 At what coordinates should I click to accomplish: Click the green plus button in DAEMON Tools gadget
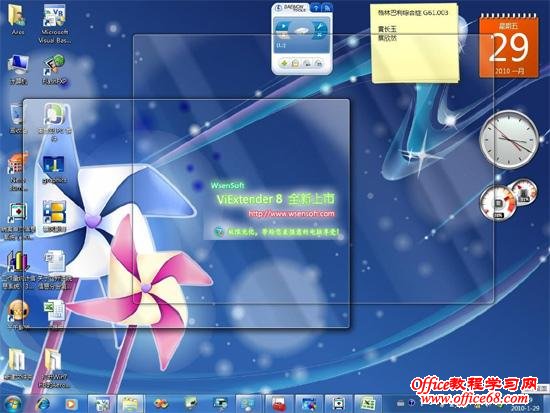pos(284,64)
